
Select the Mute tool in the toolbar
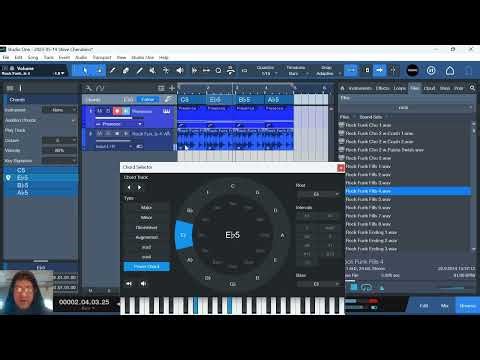point(153,70)
